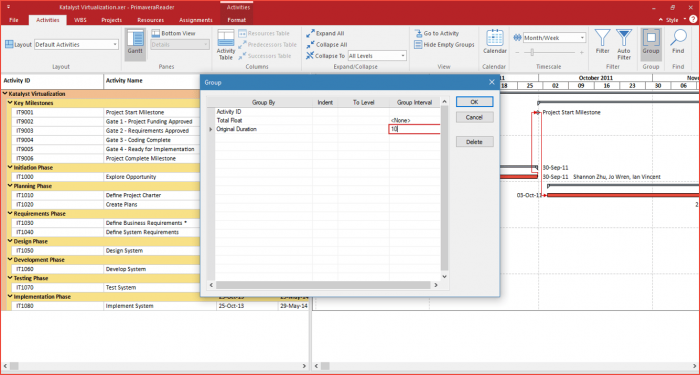Collapse the Development Phase group
This screenshot has height=375, width=700.
pyautogui.click(x=10, y=260)
